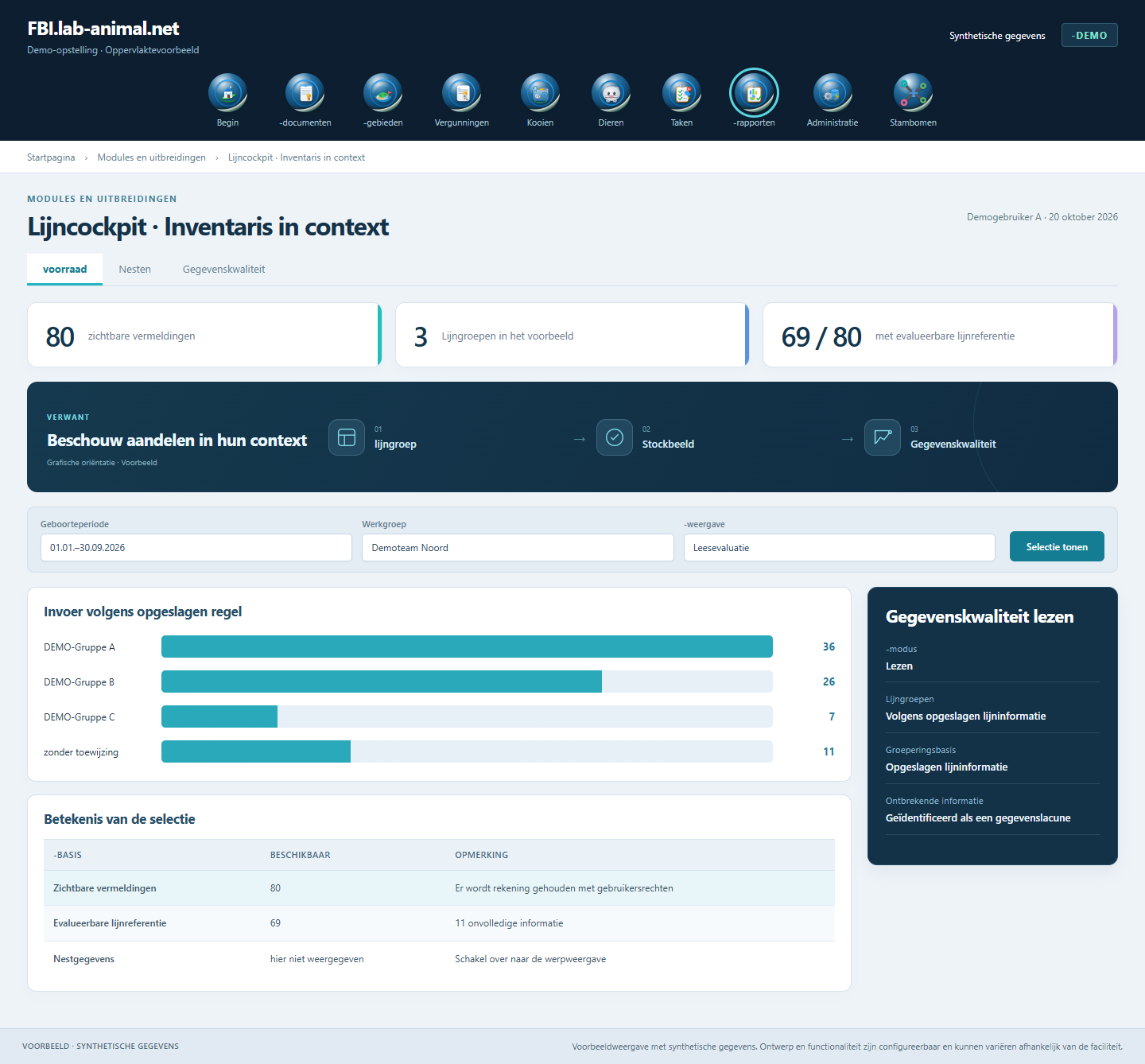The height and width of the screenshot is (1064, 1145).
Task: Open the -weergave field showing Leesevaluatie
Action: (x=840, y=547)
